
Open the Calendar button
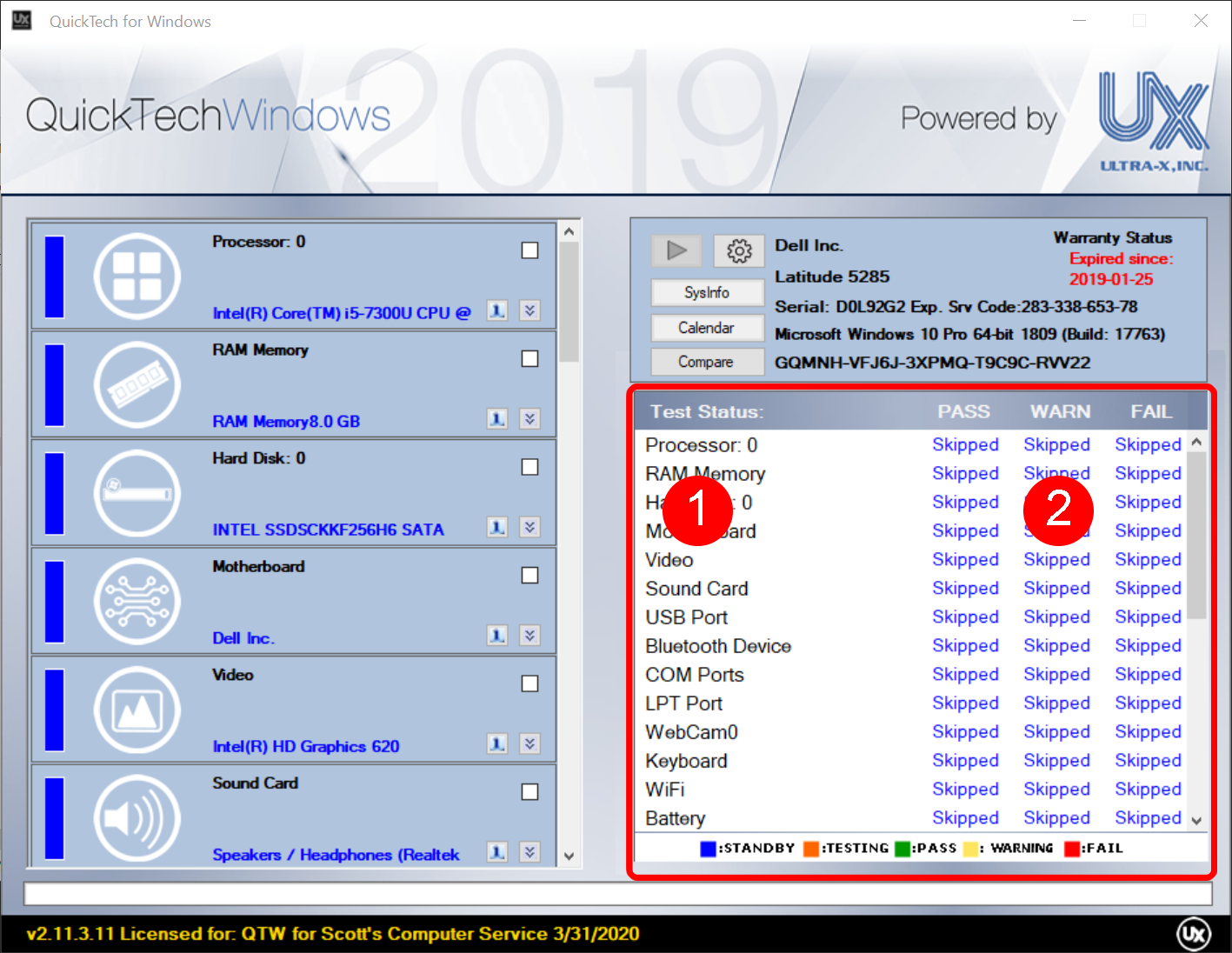pyautogui.click(x=706, y=328)
